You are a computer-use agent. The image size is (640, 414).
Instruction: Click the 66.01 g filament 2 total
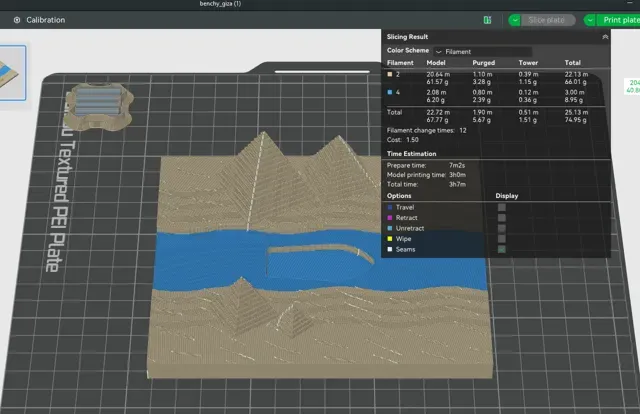pyautogui.click(x=576, y=82)
